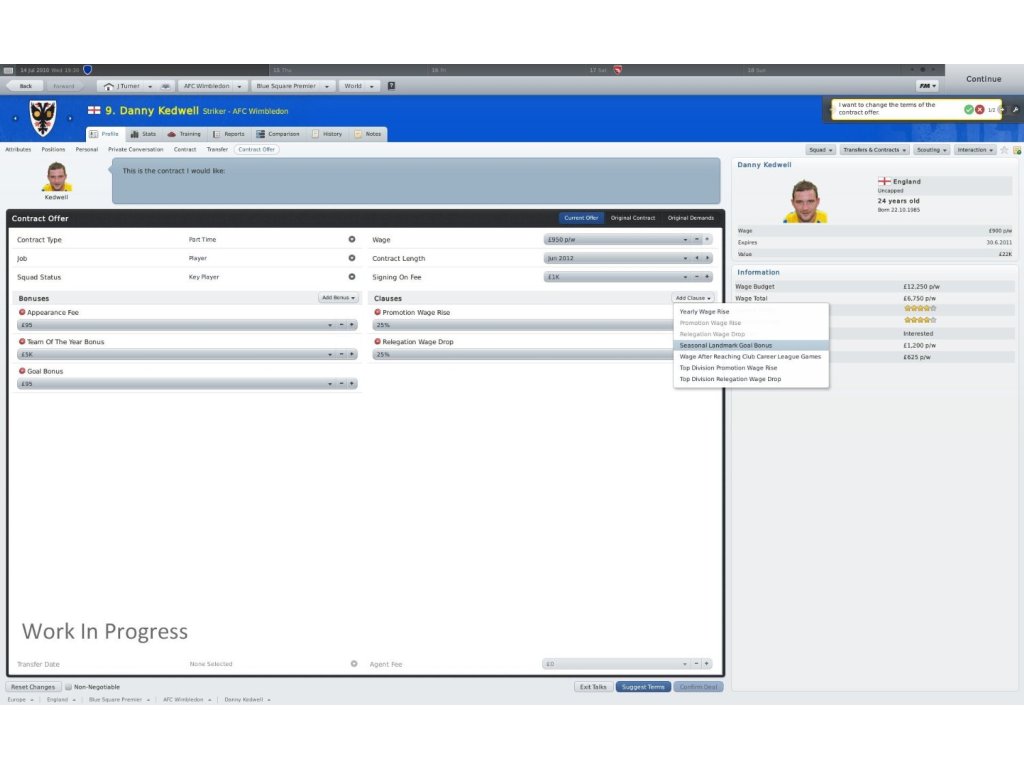Remove the Relegation Wage Drop clause
The width and height of the screenshot is (1024, 768).
click(377, 342)
